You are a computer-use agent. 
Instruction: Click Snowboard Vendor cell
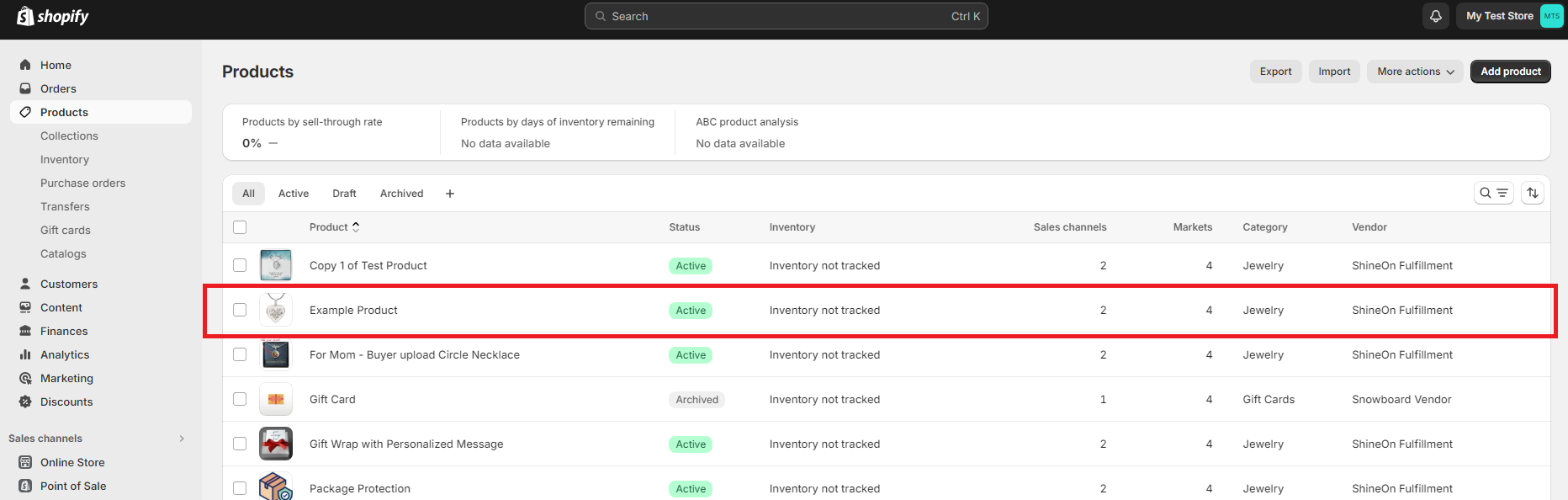(1401, 399)
